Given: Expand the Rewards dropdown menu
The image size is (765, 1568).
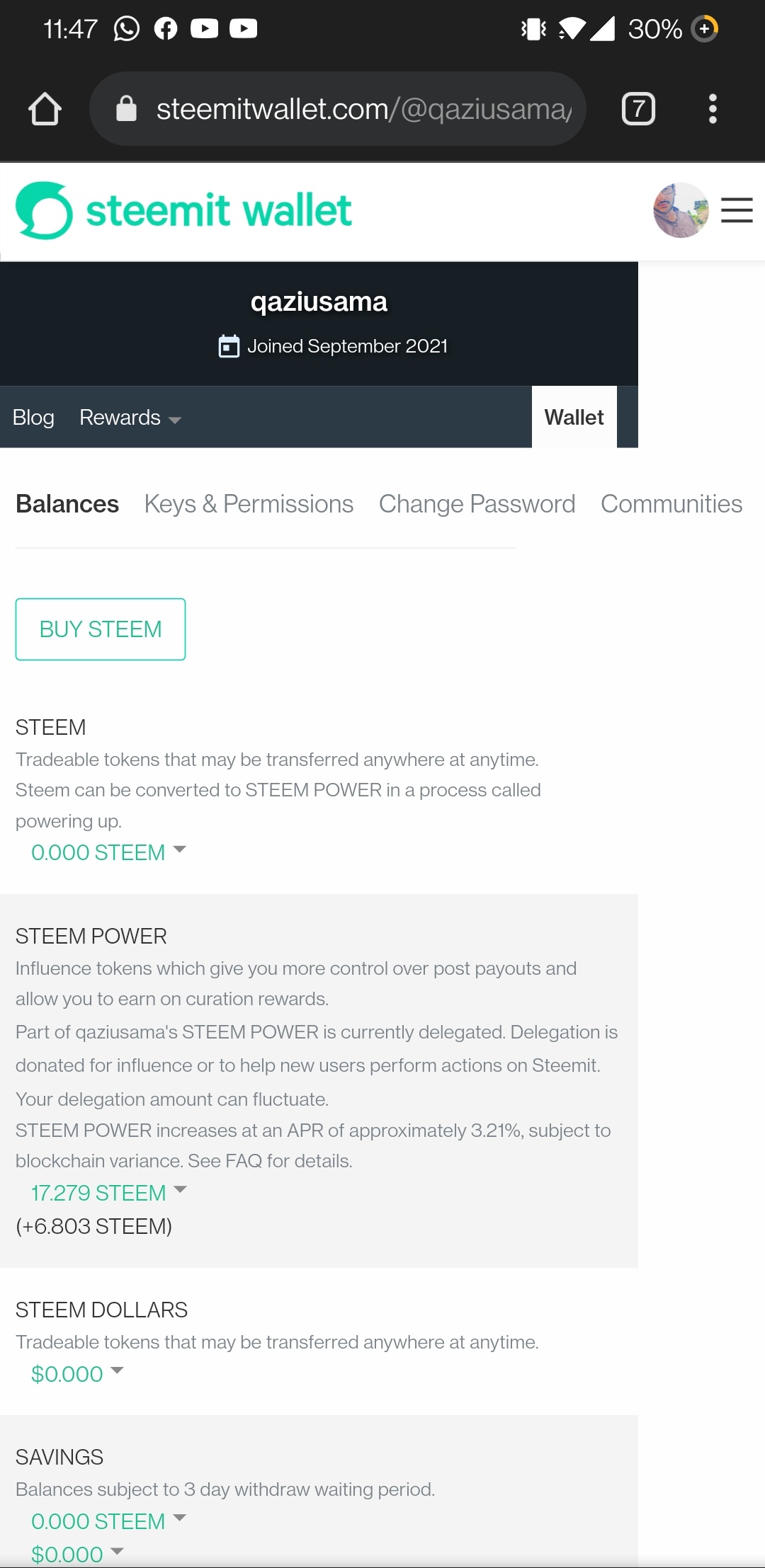Looking at the screenshot, I should [130, 418].
